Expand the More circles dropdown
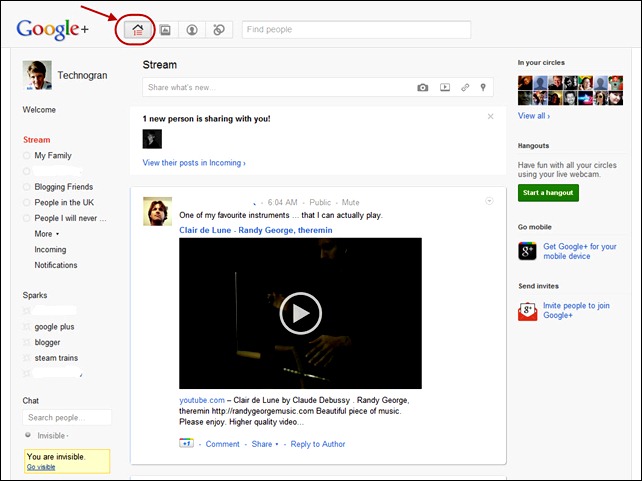Viewport: 642px width, 481px height. point(46,234)
